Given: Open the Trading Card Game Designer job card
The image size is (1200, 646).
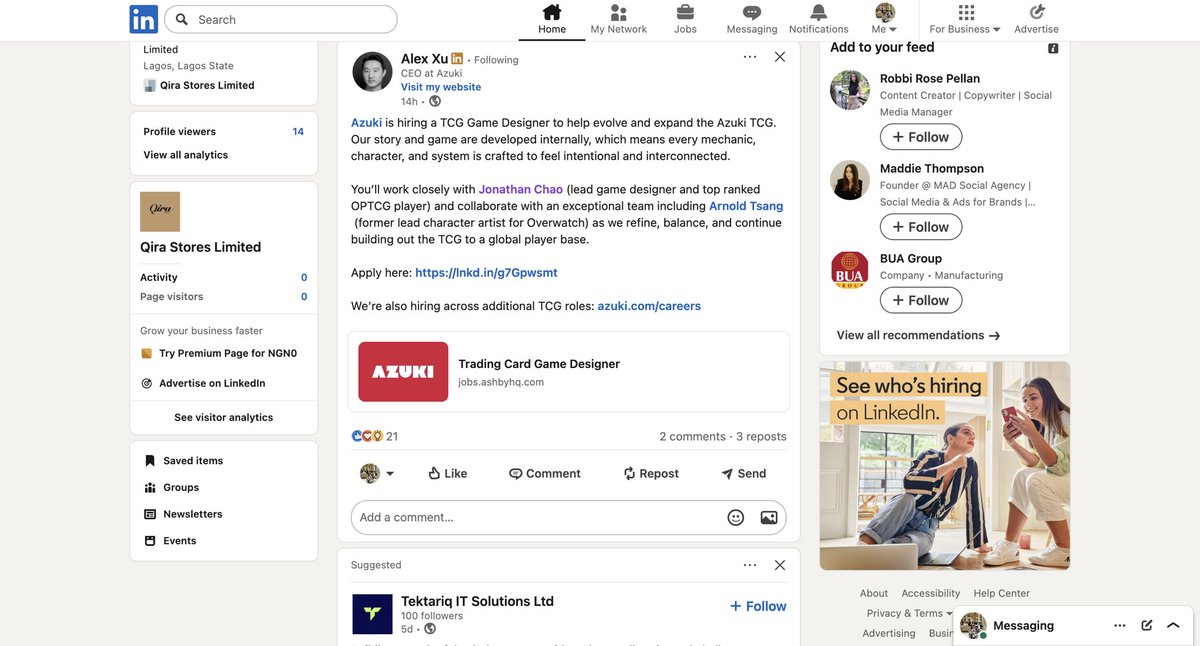Looking at the screenshot, I should coord(569,372).
